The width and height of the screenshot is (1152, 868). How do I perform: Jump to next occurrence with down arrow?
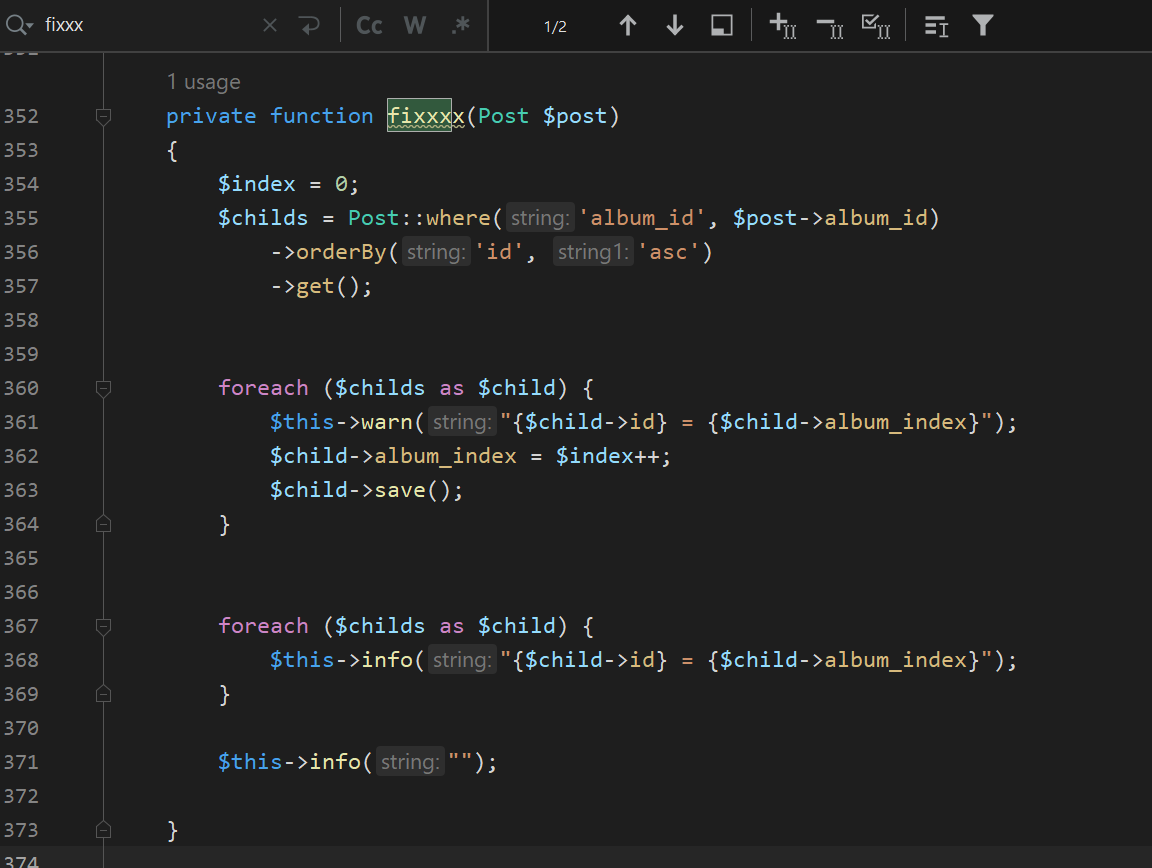click(675, 26)
